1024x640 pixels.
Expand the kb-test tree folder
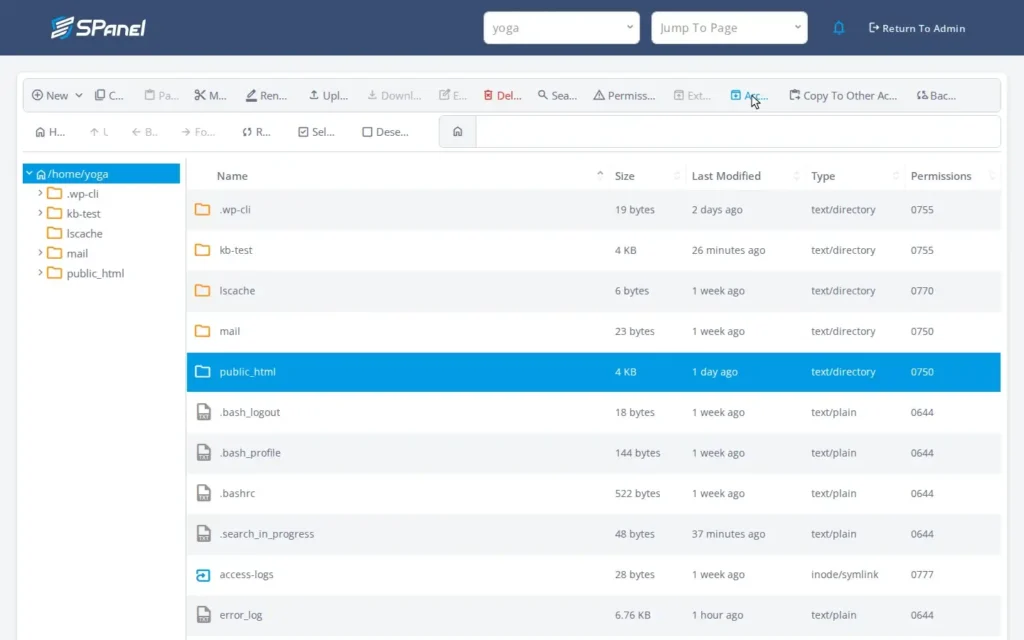(x=40, y=213)
